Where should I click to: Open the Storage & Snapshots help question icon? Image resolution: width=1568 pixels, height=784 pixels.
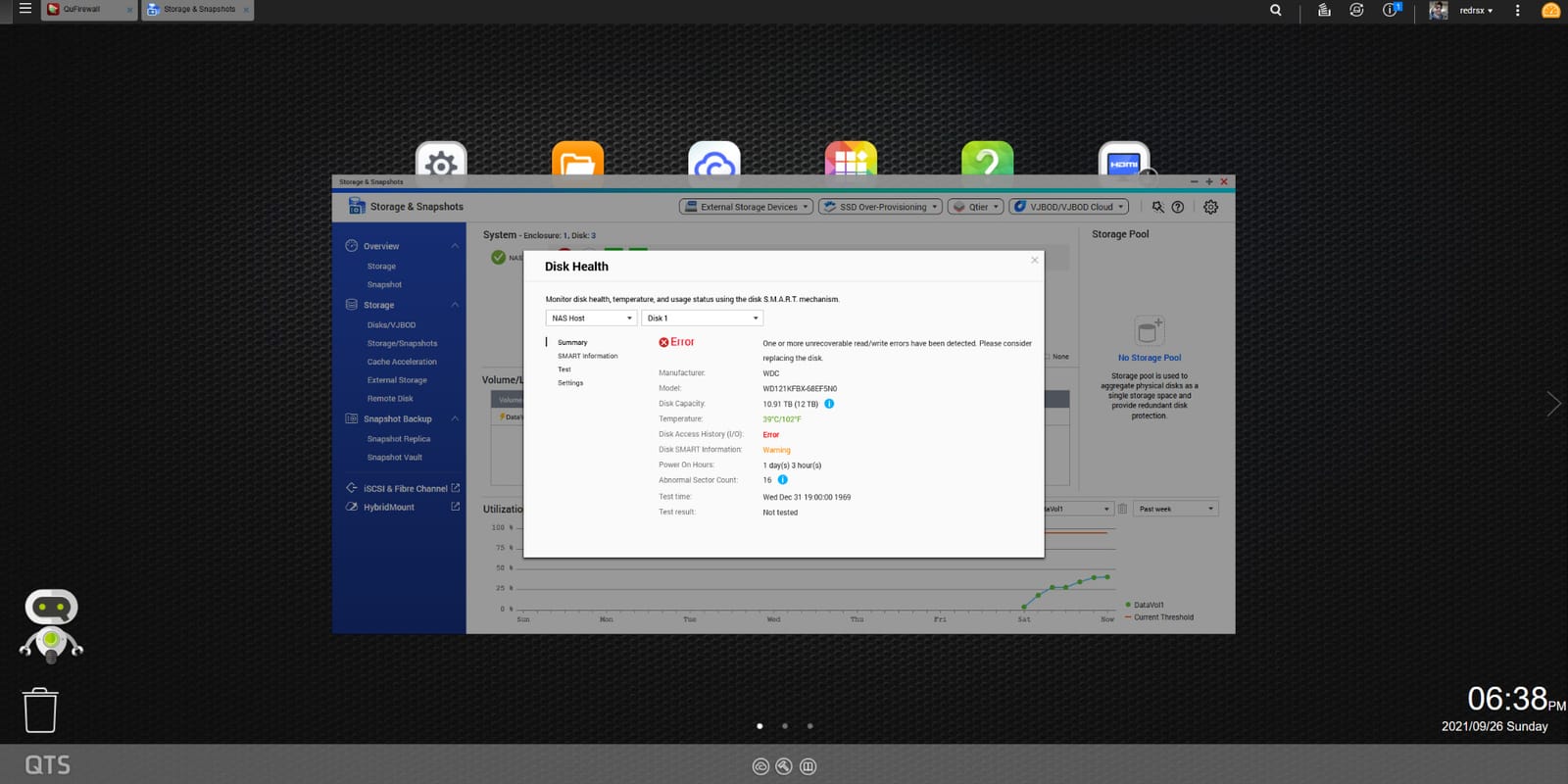[x=1178, y=207]
